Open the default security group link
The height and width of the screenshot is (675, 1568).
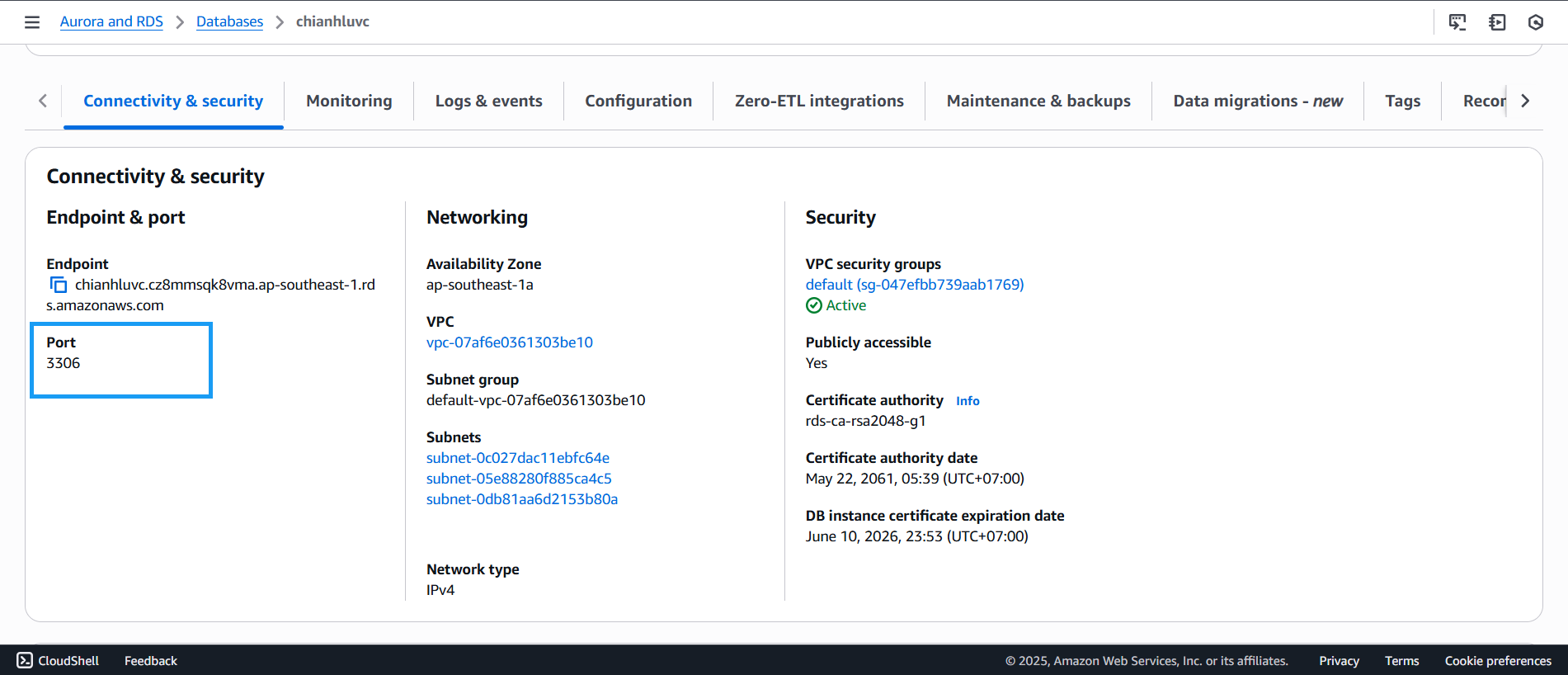[x=915, y=285]
